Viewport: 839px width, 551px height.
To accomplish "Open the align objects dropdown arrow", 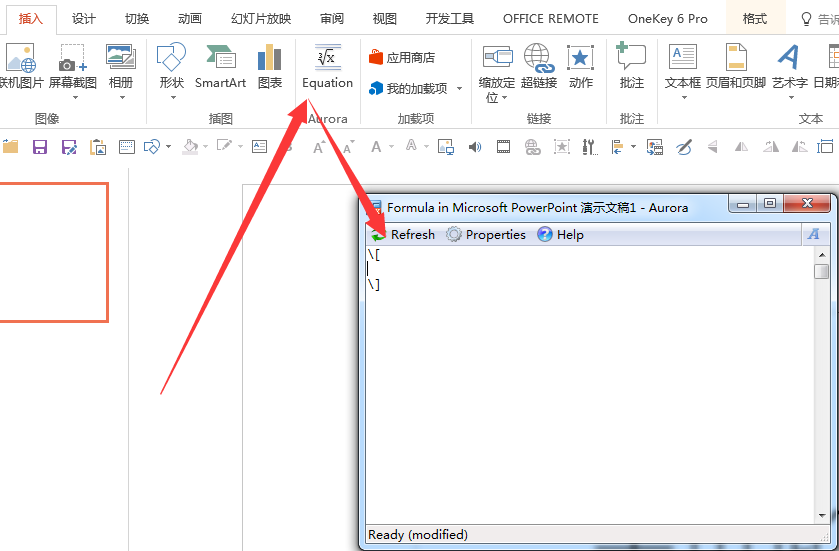I will [634, 147].
